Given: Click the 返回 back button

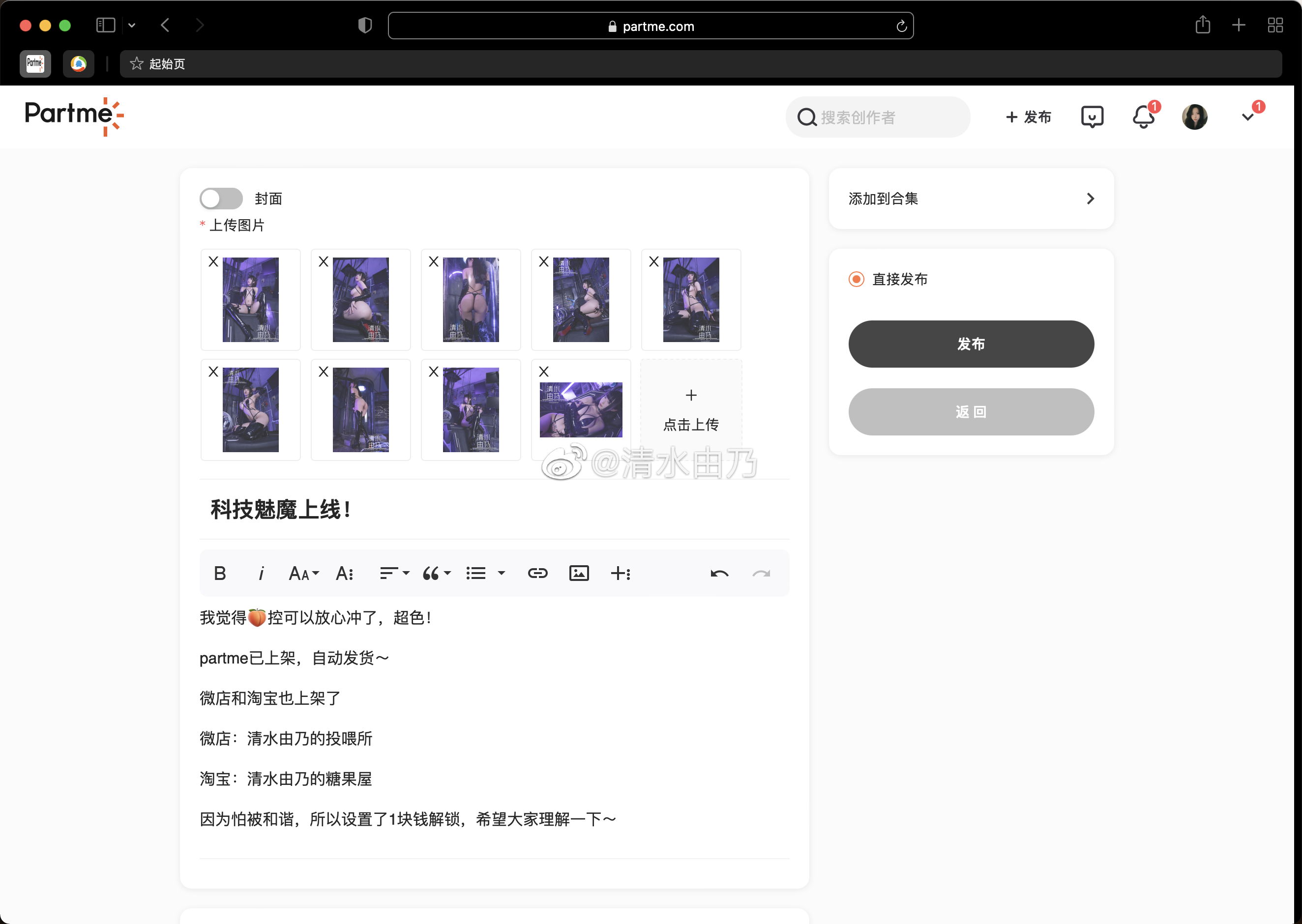Looking at the screenshot, I should 971,412.
